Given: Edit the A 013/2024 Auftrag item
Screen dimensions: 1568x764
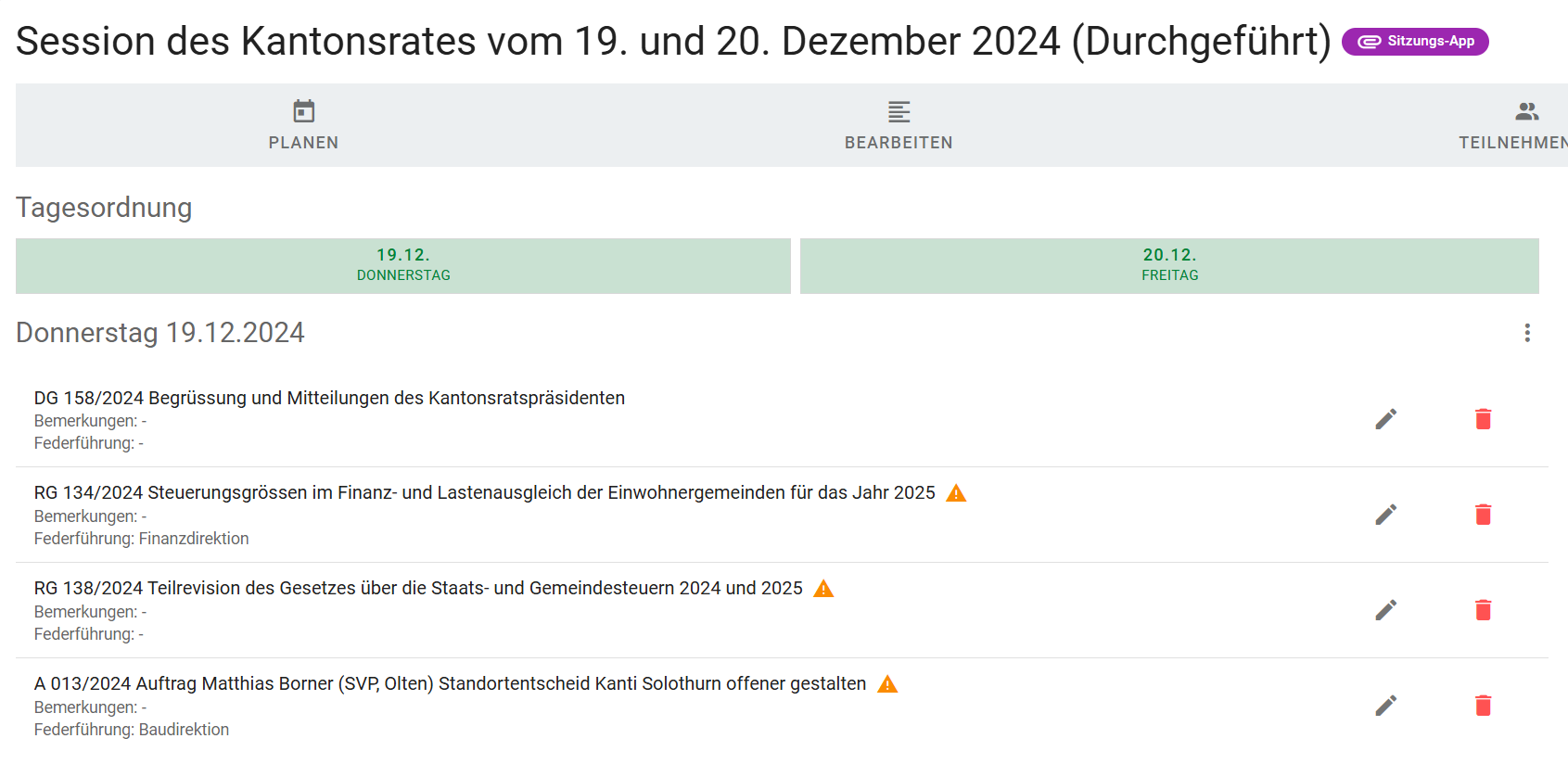Looking at the screenshot, I should pos(1385,706).
